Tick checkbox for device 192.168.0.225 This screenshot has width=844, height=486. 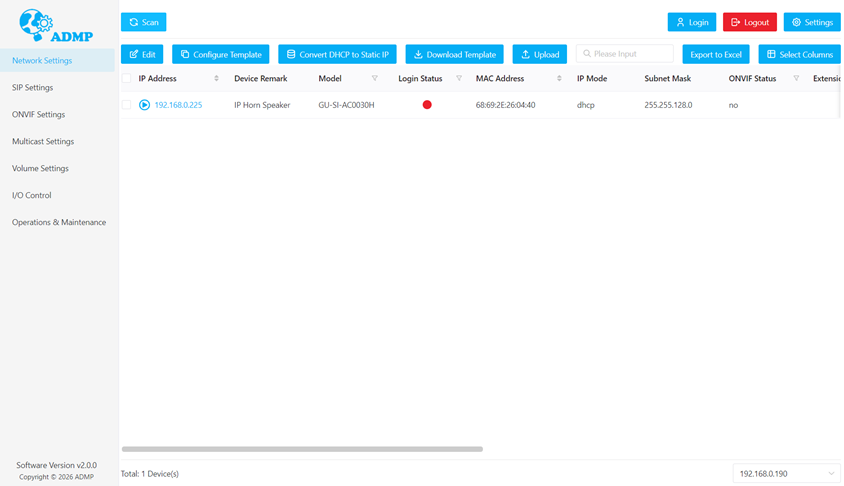pyautogui.click(x=126, y=105)
